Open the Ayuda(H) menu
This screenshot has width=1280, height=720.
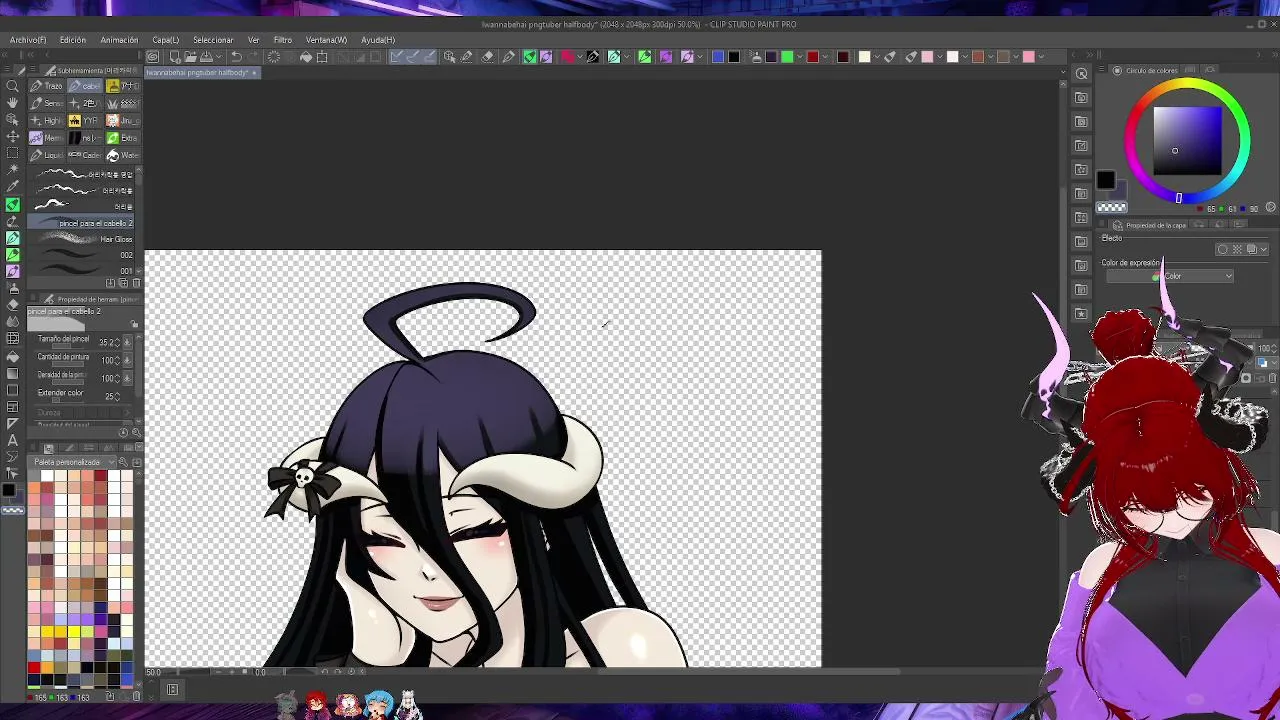(378, 40)
